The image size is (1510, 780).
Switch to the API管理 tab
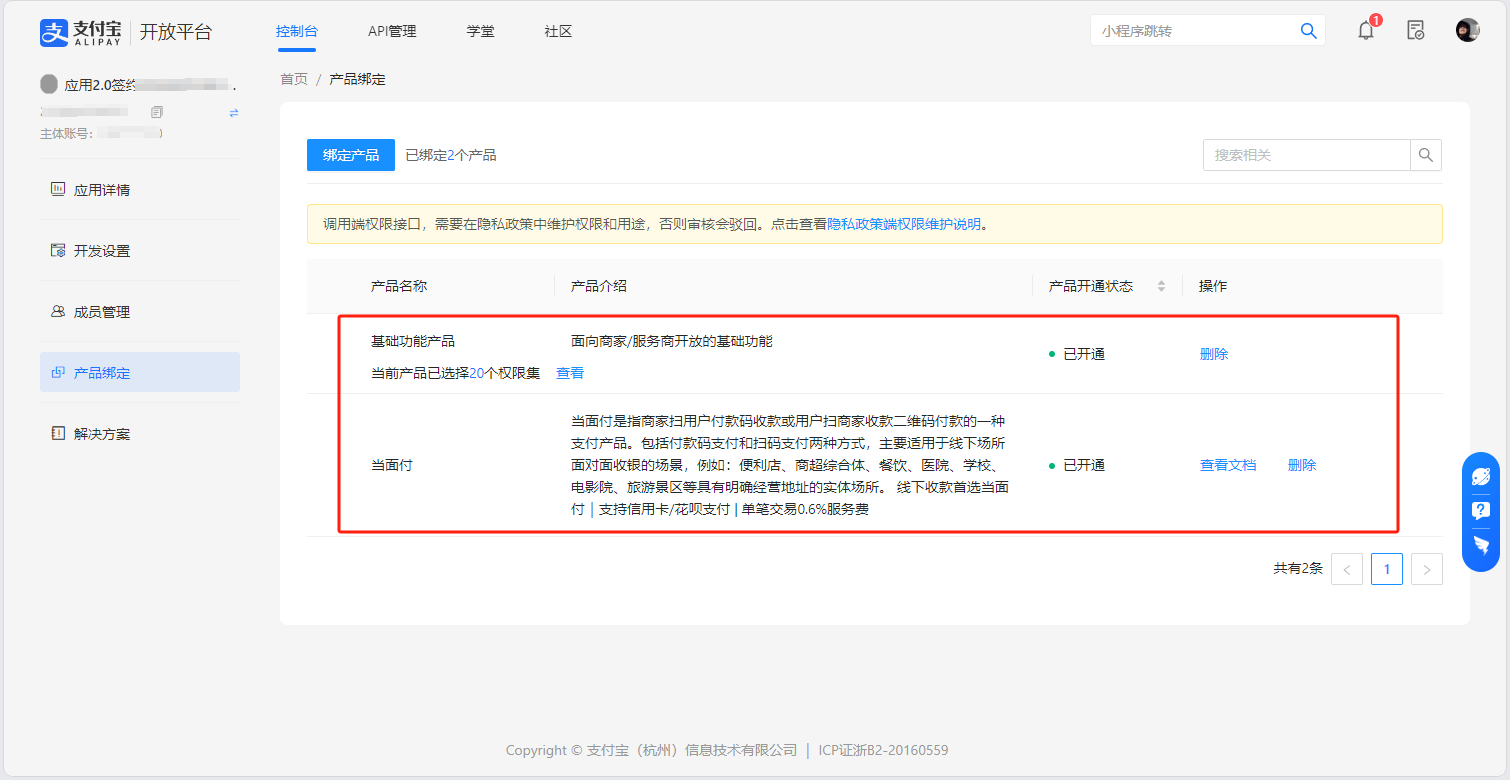tap(392, 31)
